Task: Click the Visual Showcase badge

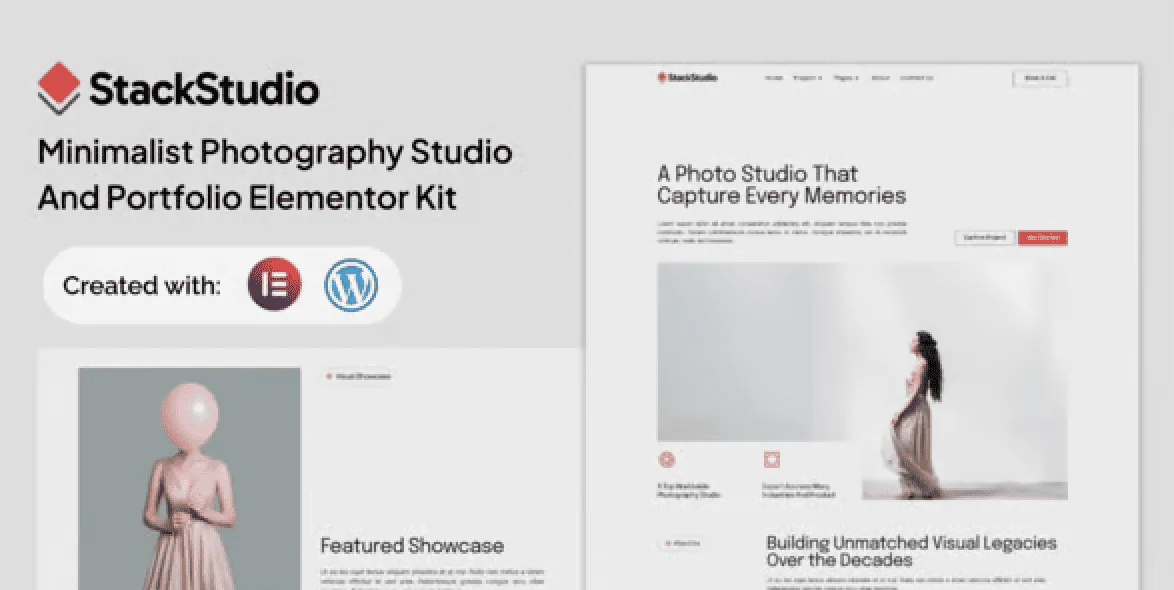Action: (x=359, y=377)
